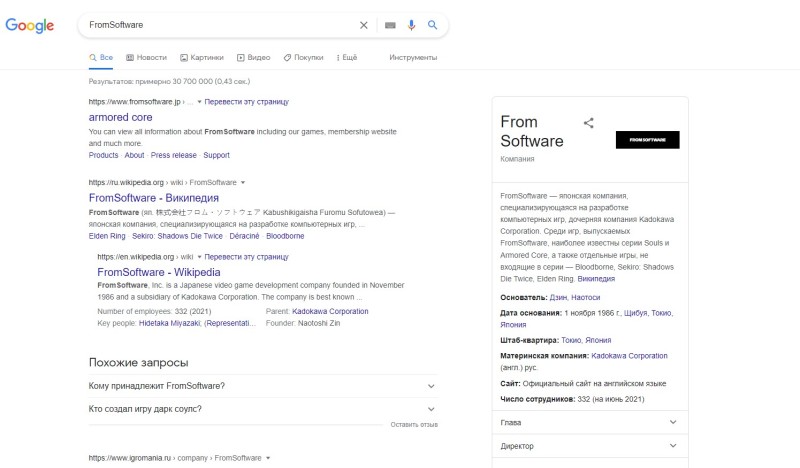Translate the fromsoftware.jp page
This screenshot has height=468, width=800.
click(x=246, y=102)
